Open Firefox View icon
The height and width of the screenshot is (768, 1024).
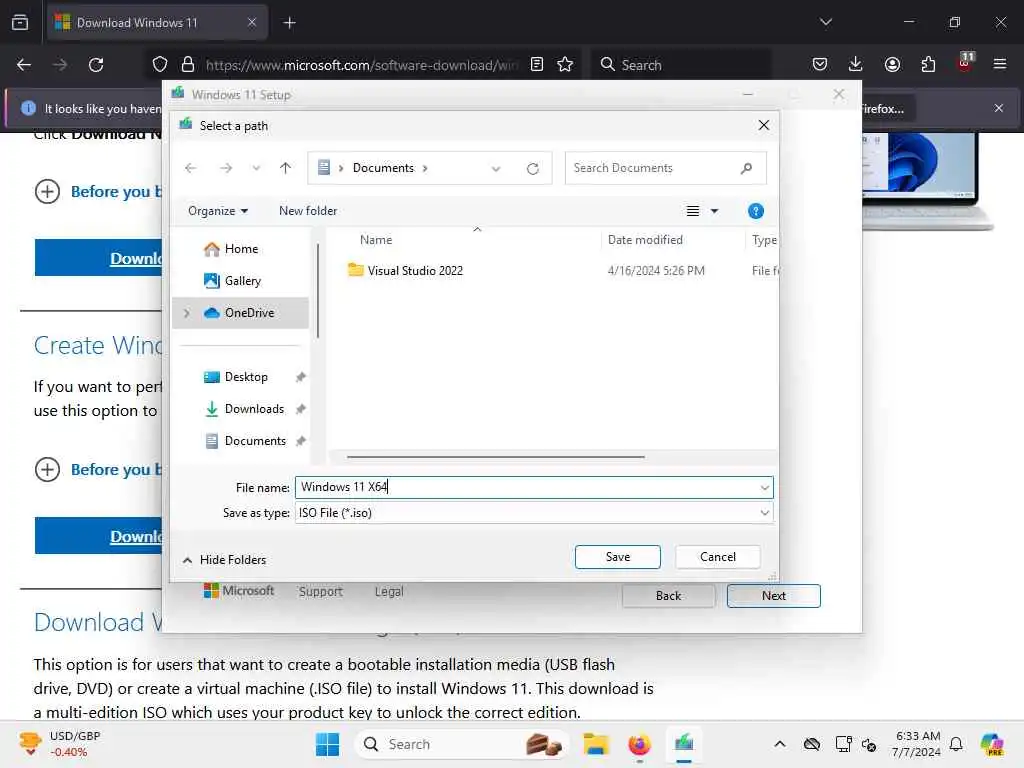tap(20, 23)
